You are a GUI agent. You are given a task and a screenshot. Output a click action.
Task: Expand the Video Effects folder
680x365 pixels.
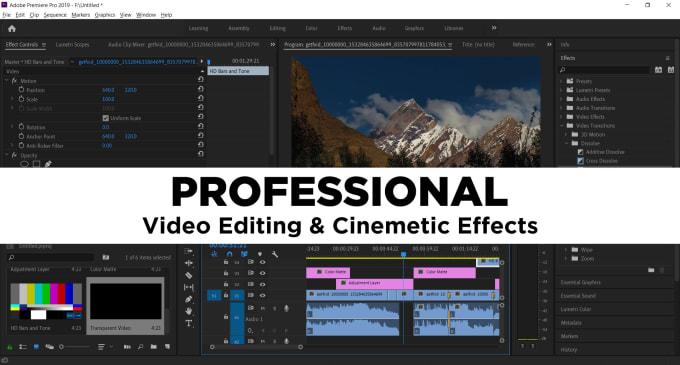click(x=562, y=117)
